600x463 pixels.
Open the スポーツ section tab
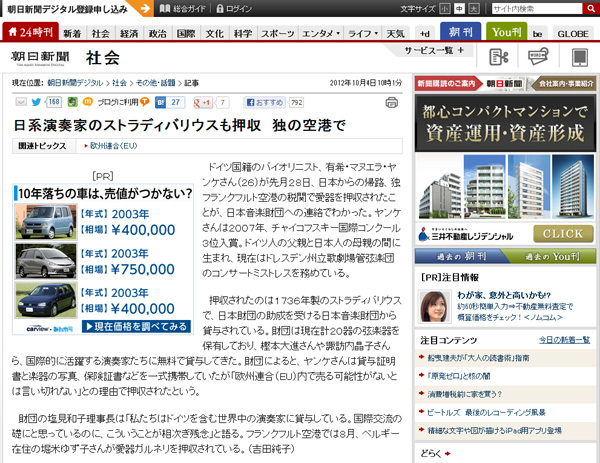[x=278, y=34]
